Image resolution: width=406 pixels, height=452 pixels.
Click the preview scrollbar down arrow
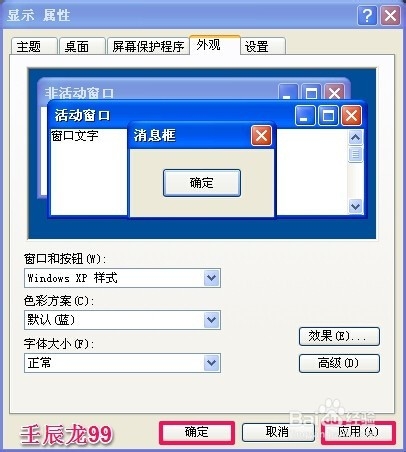click(x=355, y=206)
